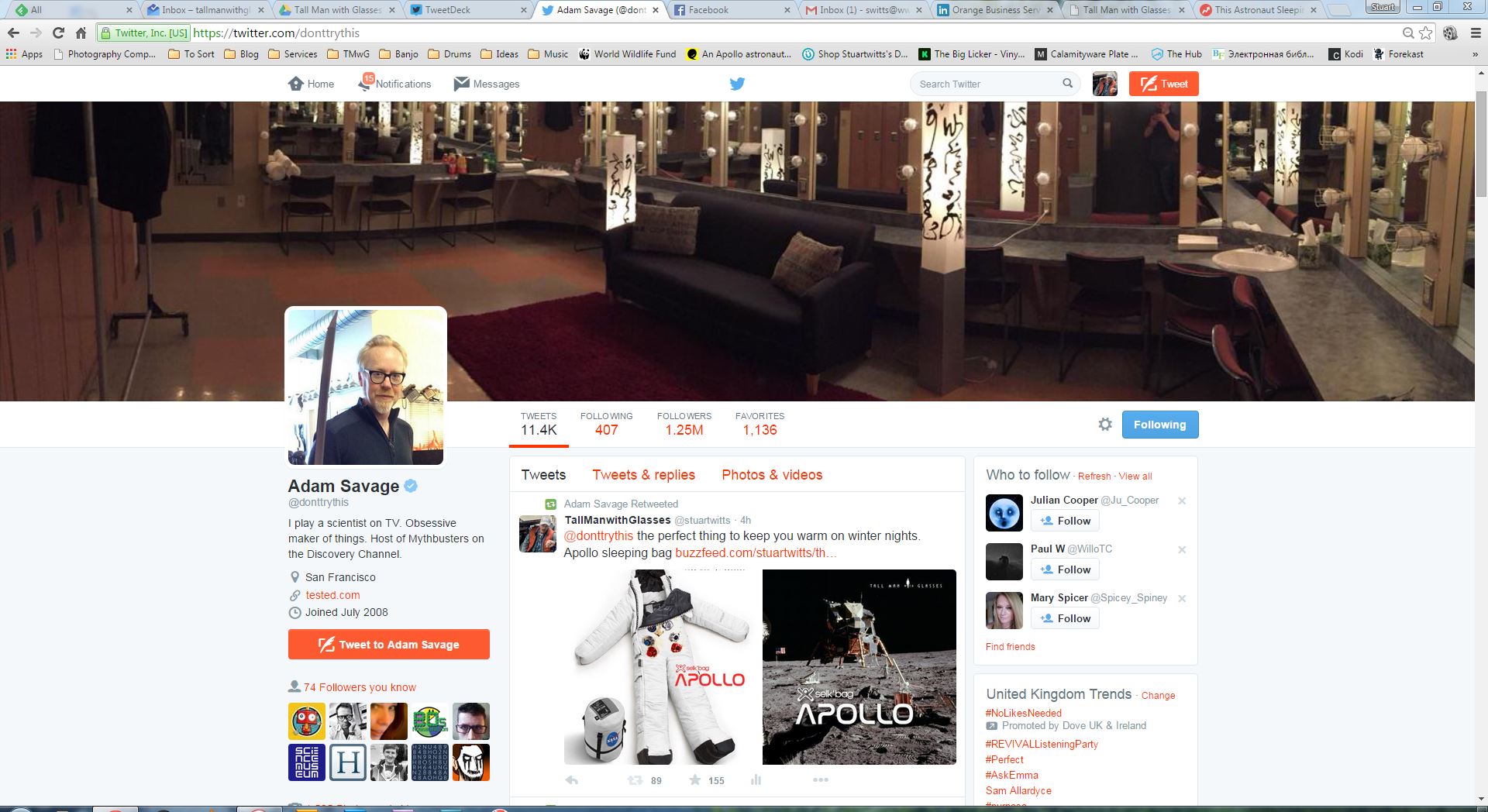Screen dimensions: 1488x812
Task: Retweet the Apollo sleeping bag tweet
Action: pos(635,779)
